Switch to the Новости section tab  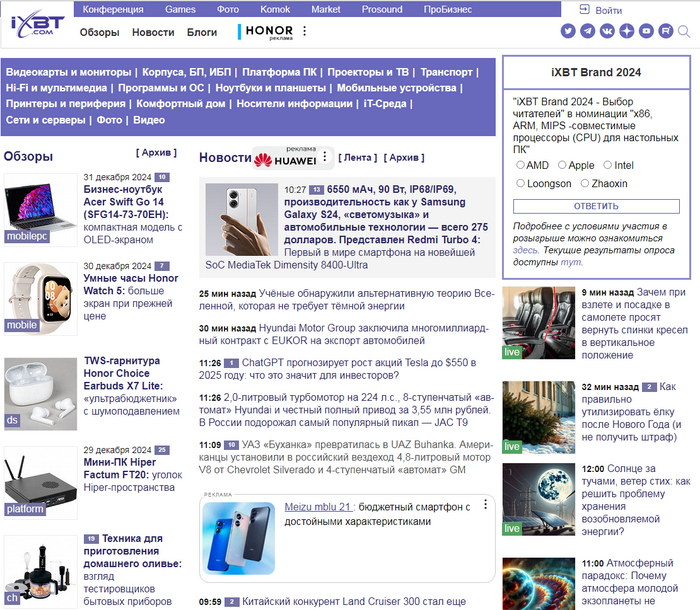pos(153,32)
